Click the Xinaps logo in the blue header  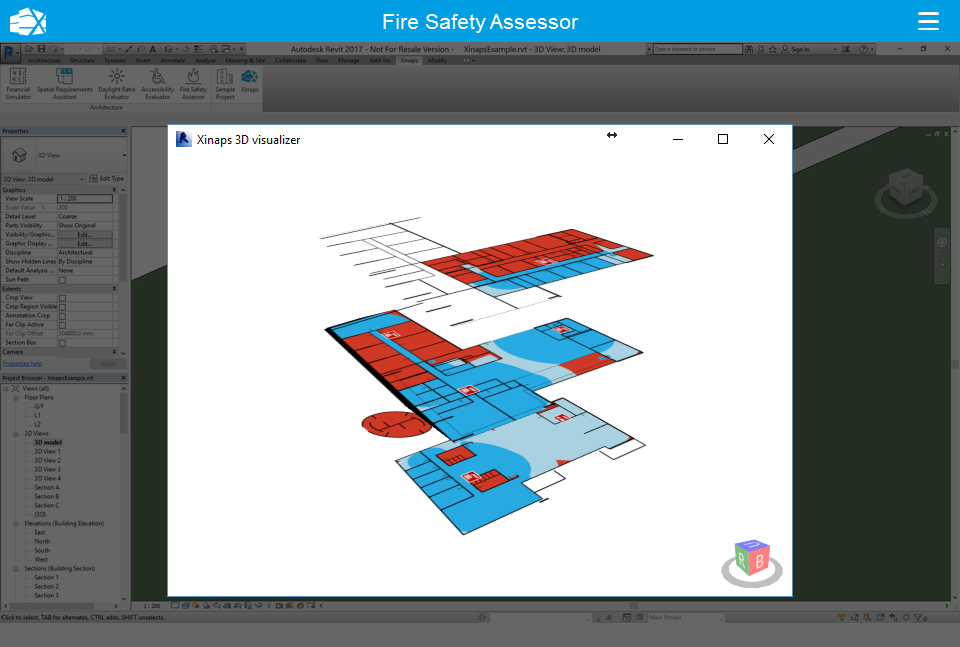[x=28, y=21]
